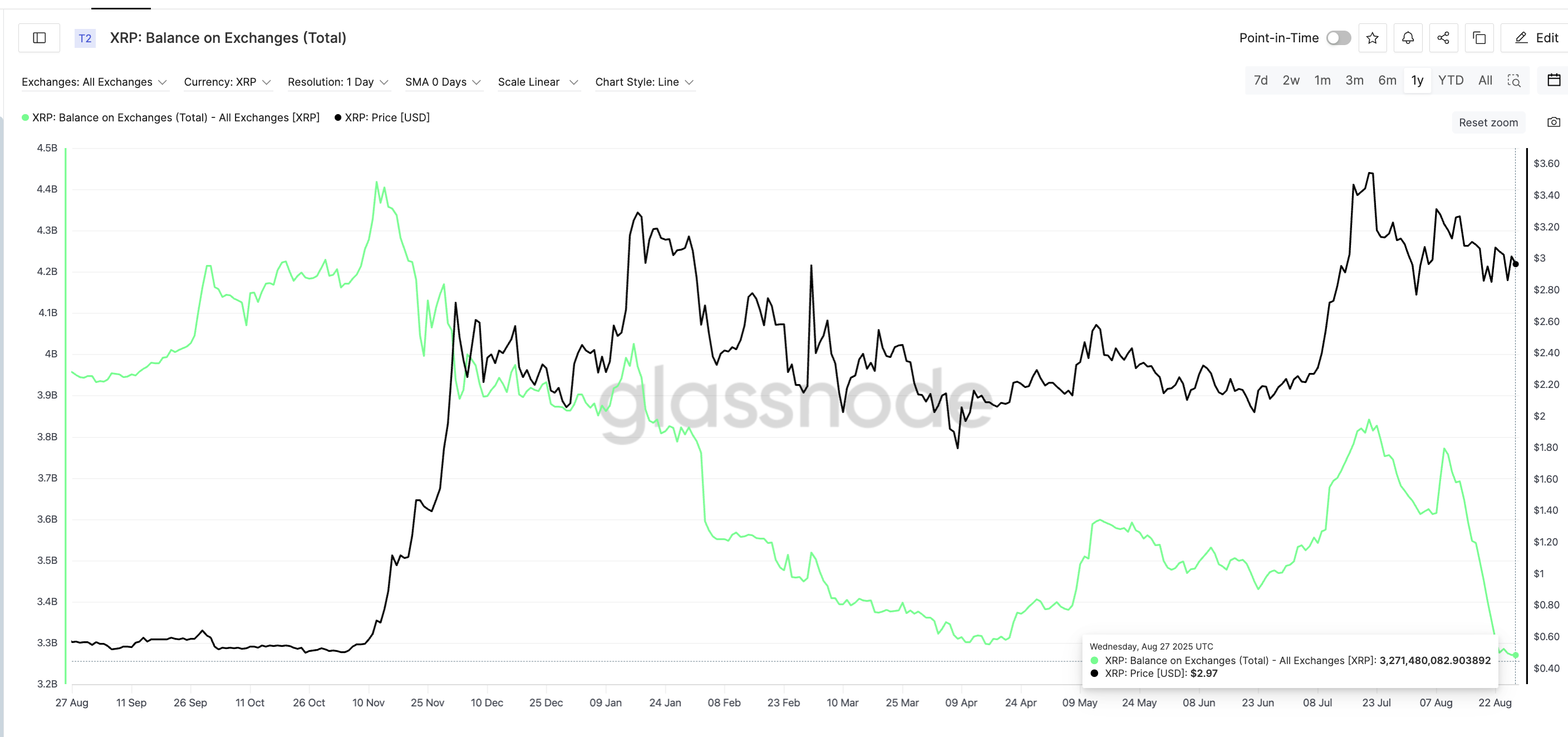This screenshot has width=1568, height=737.
Task: Open alert settings via the bell icon
Action: [x=1408, y=37]
